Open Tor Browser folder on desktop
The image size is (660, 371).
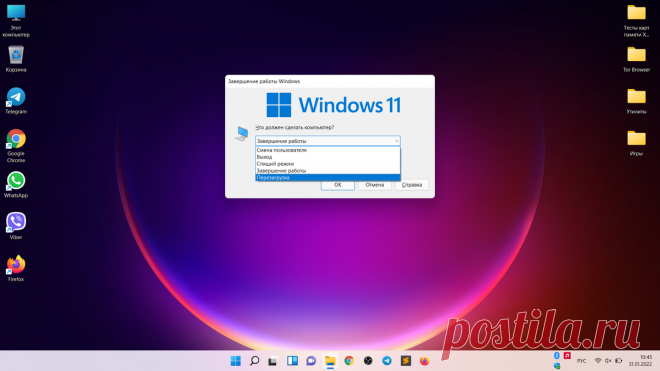636,59
